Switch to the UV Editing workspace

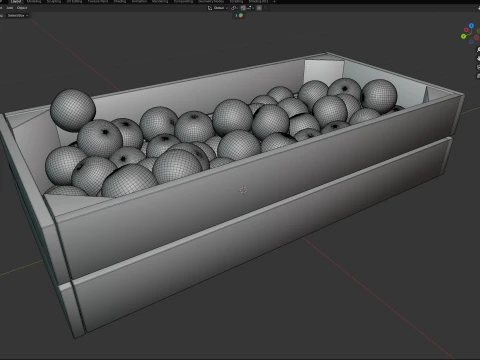point(74,1)
